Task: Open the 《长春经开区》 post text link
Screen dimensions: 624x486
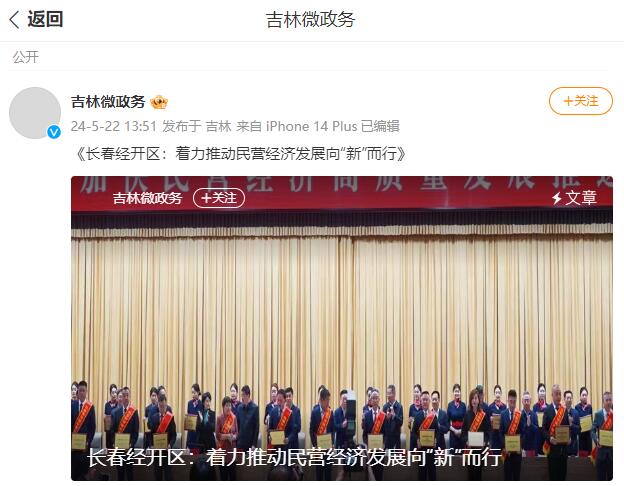Action: coord(240,154)
